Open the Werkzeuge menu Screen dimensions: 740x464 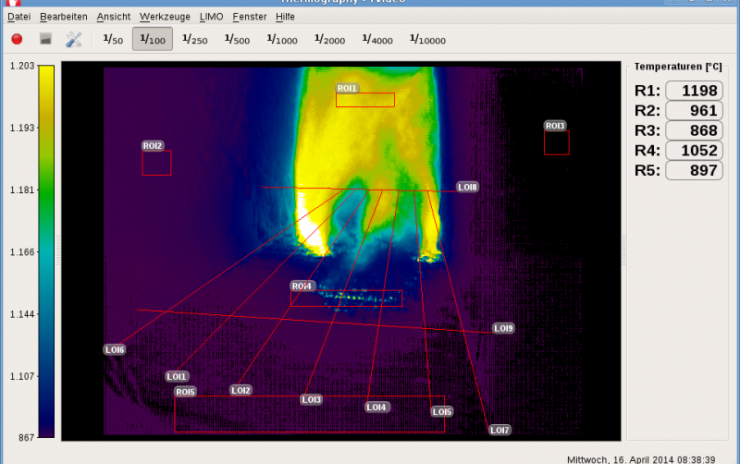point(165,17)
